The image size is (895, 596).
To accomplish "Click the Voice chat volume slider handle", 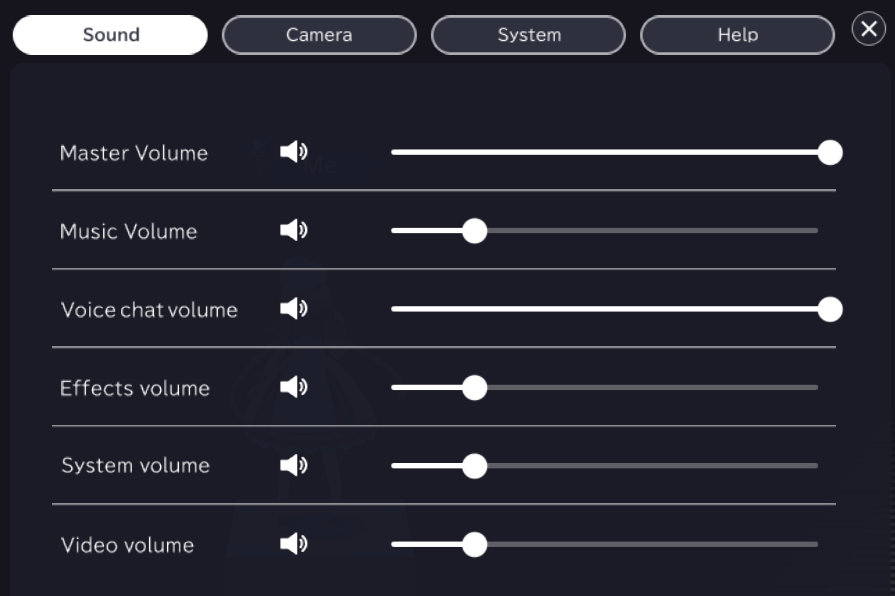I will [830, 310].
